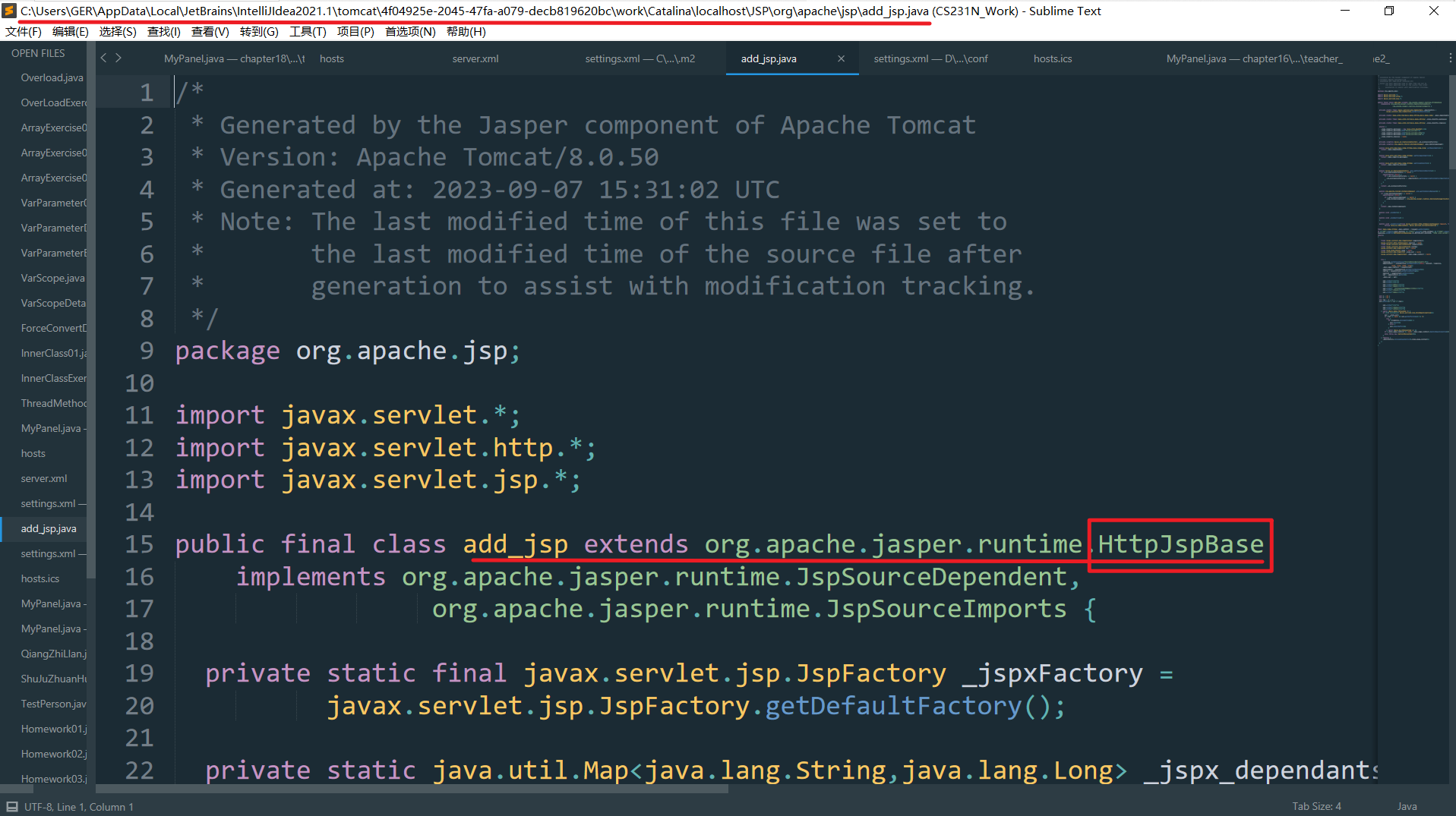Select add_jsp.java in the sidebar

(49, 528)
